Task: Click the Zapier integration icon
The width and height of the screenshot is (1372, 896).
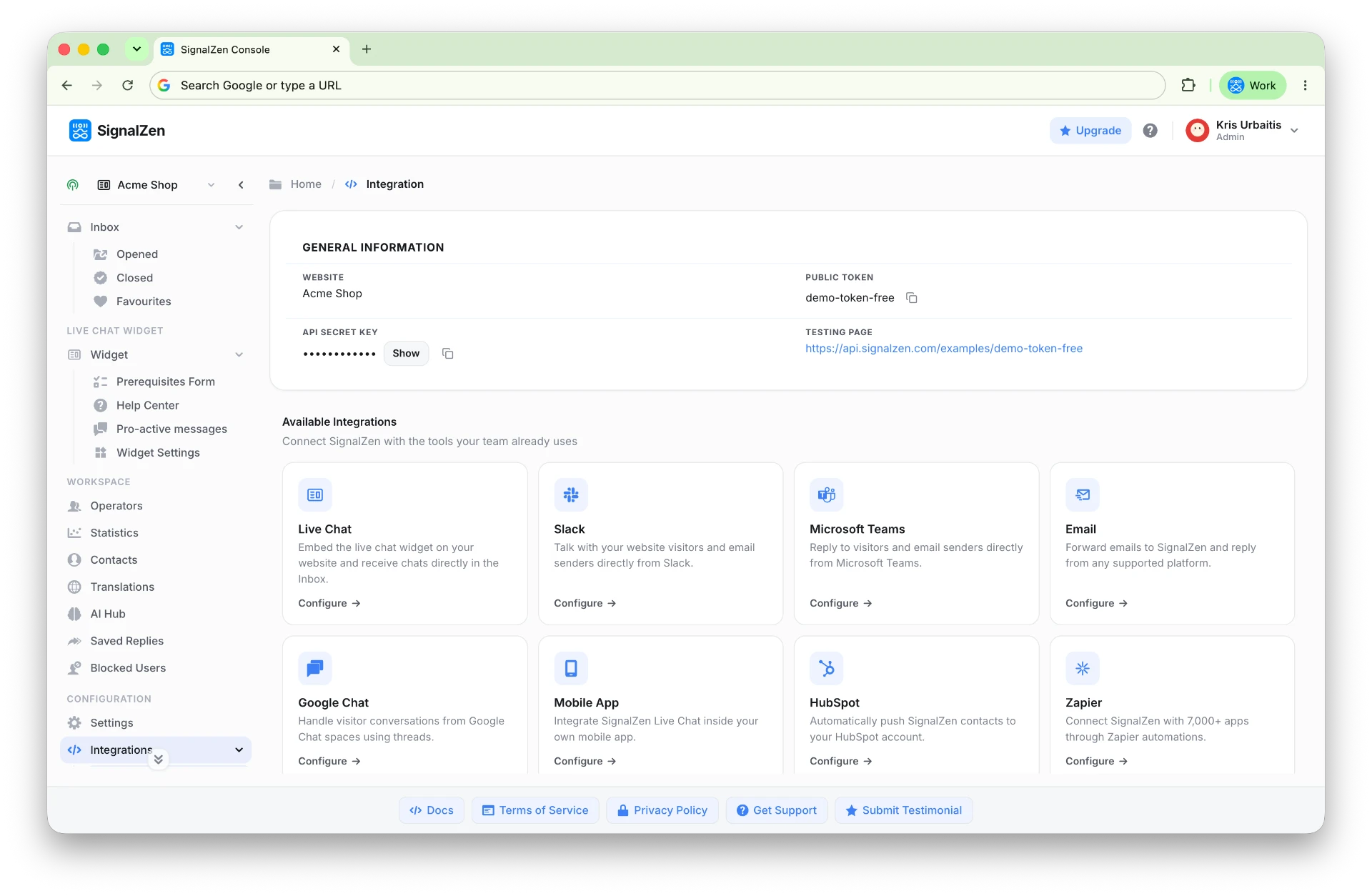Action: (1083, 668)
